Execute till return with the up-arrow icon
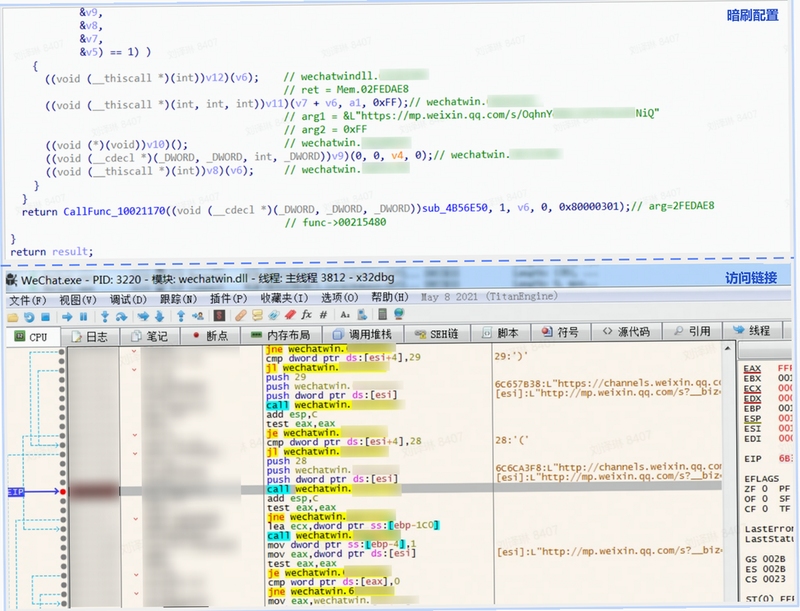 click(181, 317)
